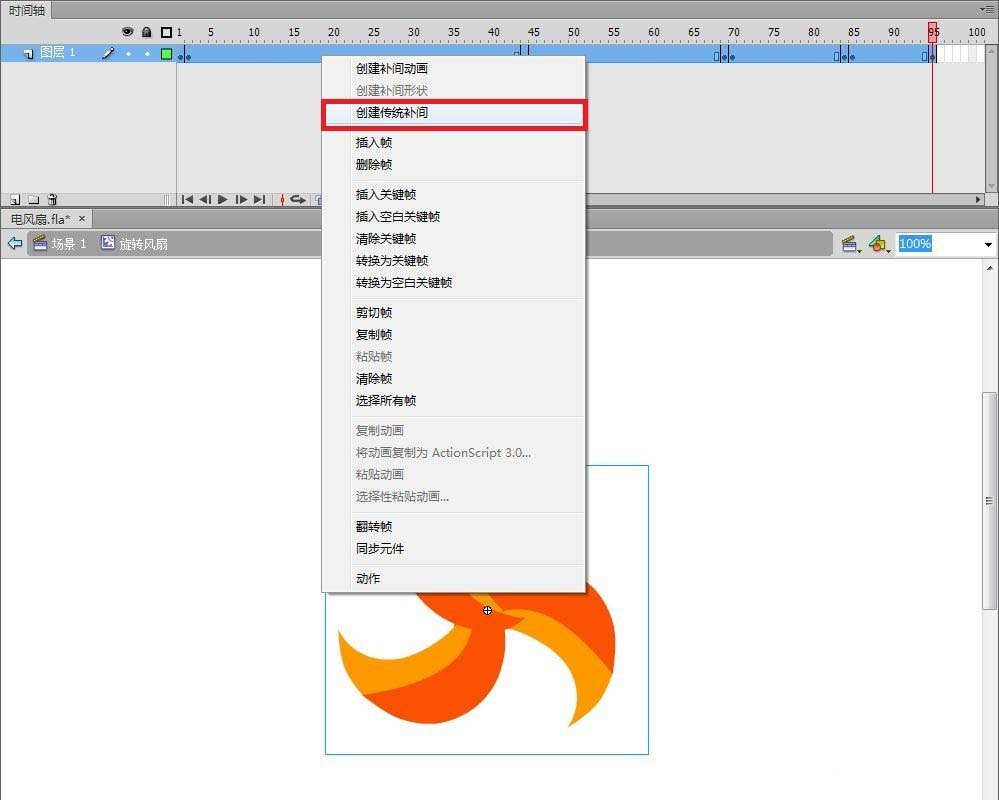The image size is (999, 800).
Task: Open the Edit Scene dropdown icon
Action: point(852,244)
